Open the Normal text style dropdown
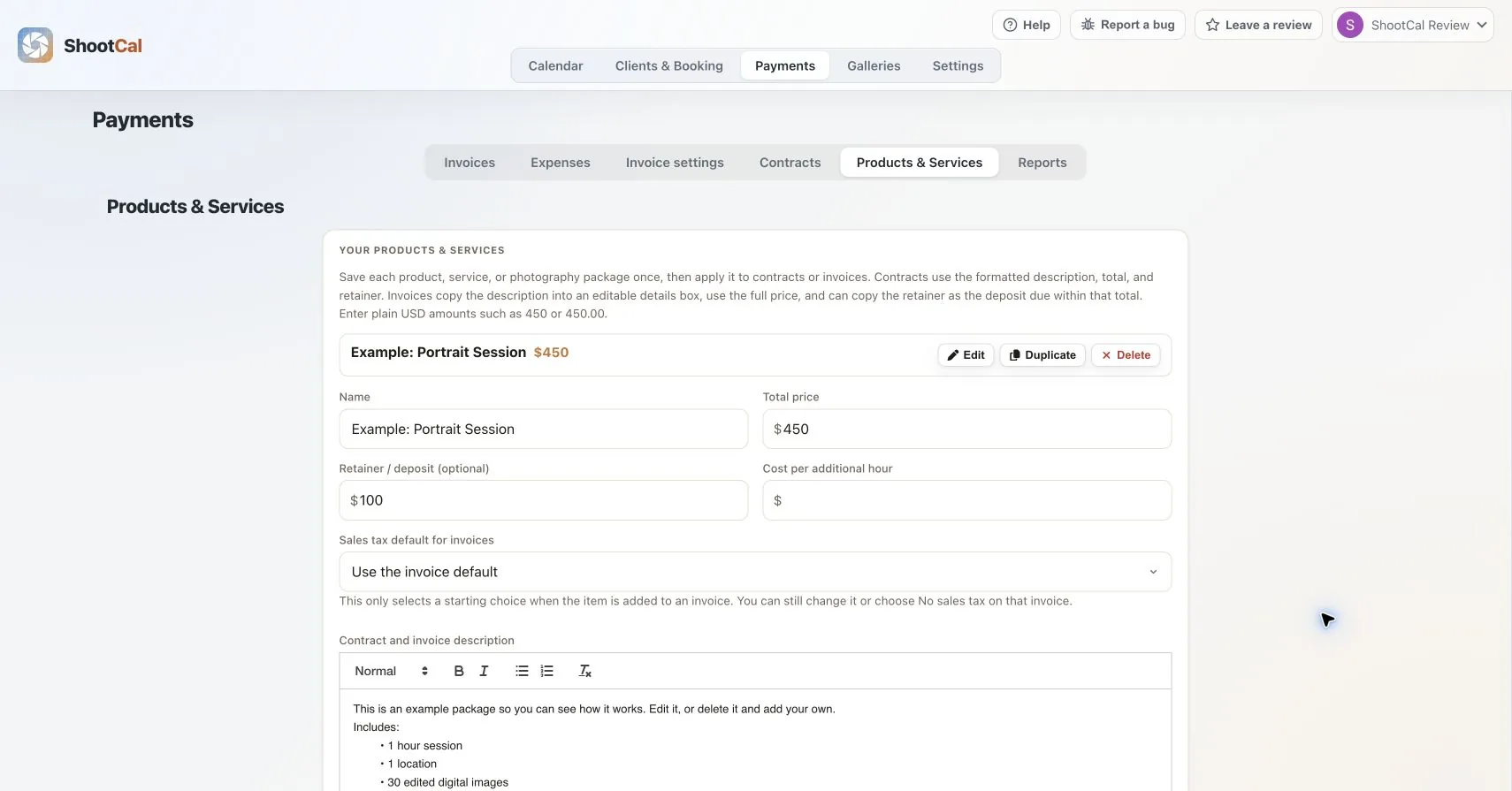 pyautogui.click(x=391, y=671)
